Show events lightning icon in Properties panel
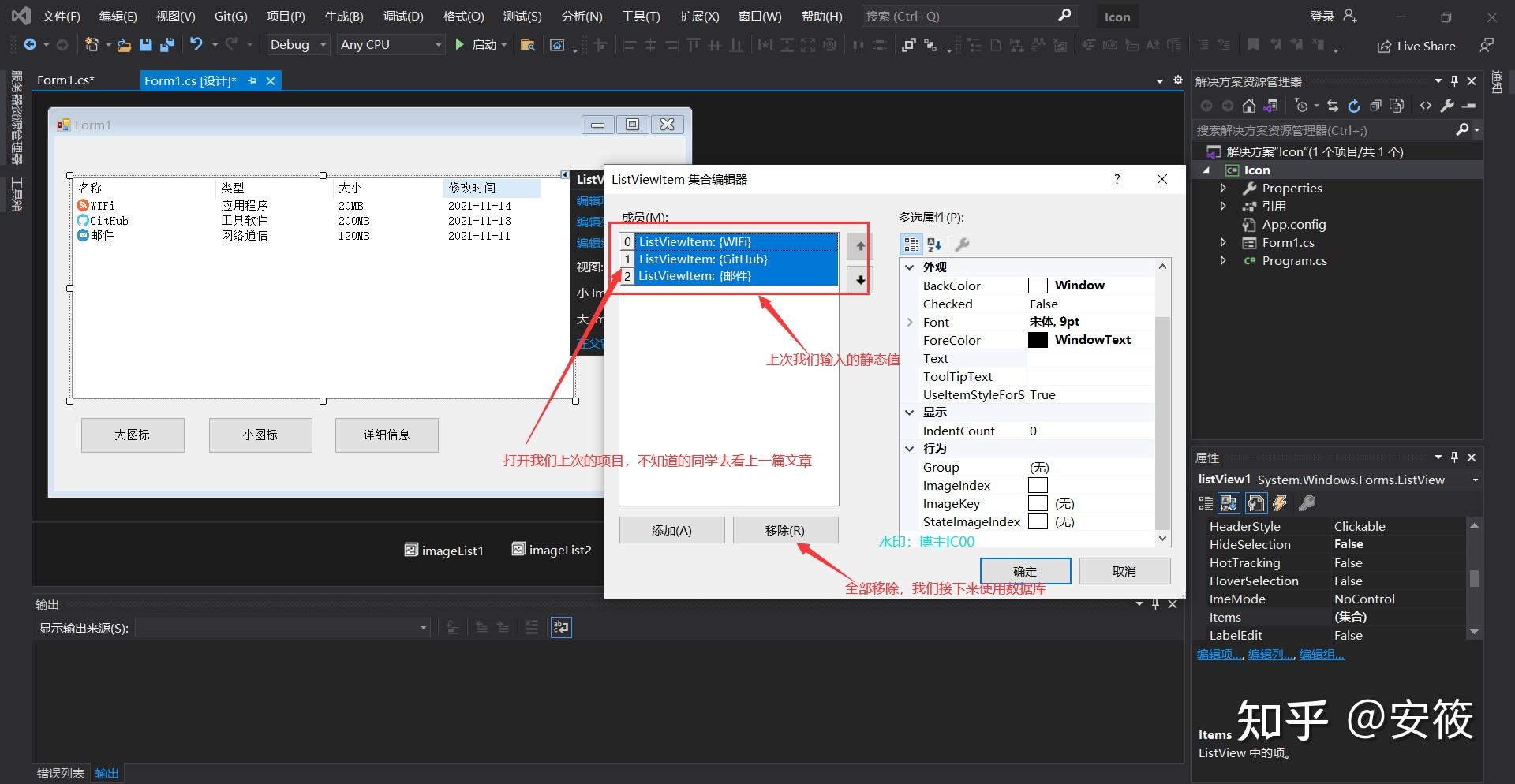Screen dimensions: 1515x784 [1280, 503]
